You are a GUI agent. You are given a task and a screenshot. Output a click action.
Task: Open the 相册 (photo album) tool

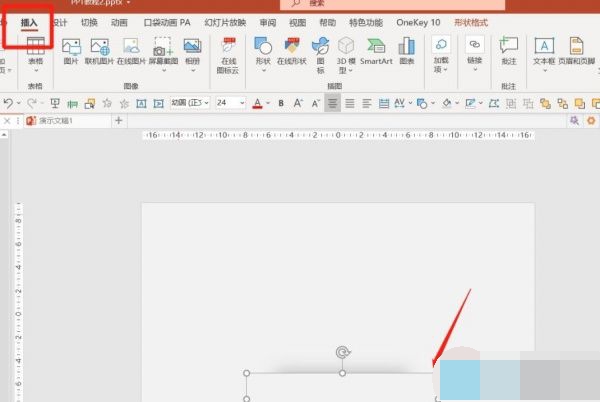192,52
